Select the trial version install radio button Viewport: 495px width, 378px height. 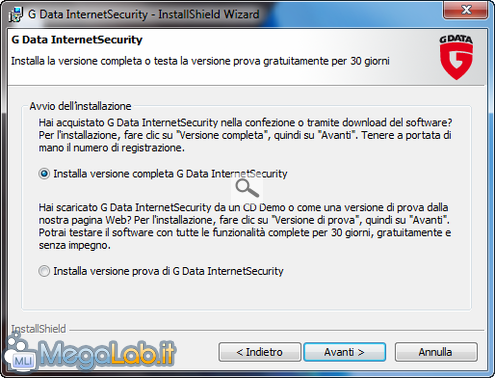click(x=44, y=271)
